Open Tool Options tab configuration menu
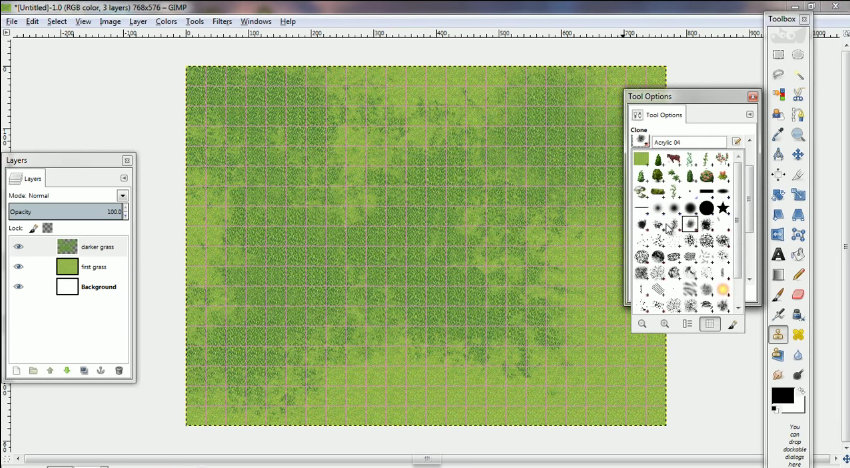Viewport: 850px width, 468px height. (749, 114)
